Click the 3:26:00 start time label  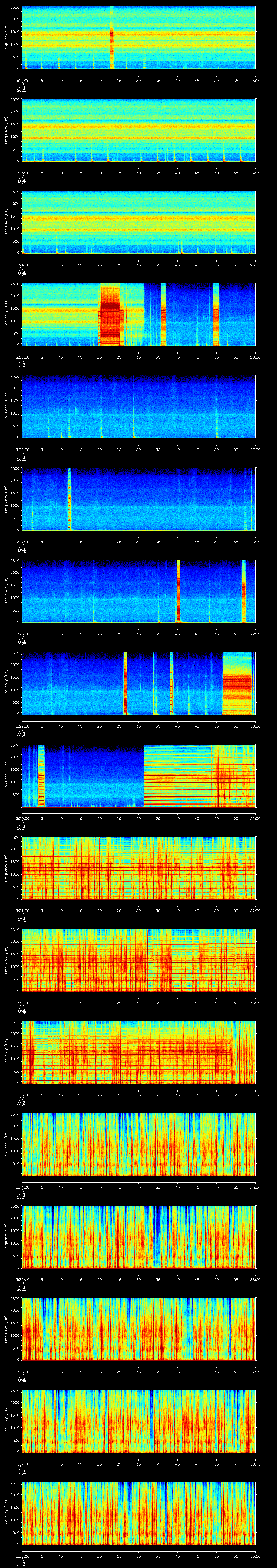[x=22, y=449]
